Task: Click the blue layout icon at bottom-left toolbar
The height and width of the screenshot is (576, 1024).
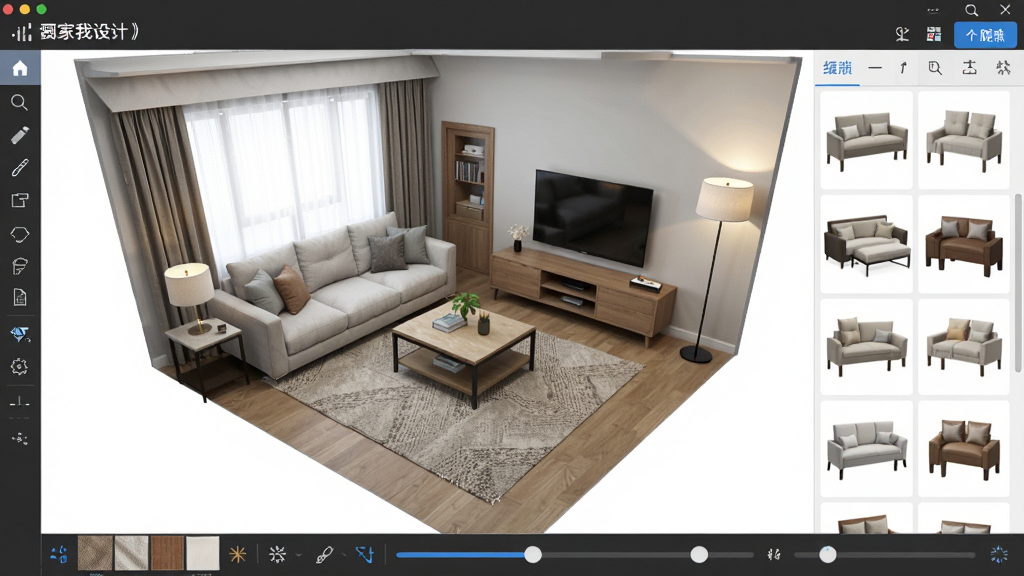Action: click(x=59, y=554)
